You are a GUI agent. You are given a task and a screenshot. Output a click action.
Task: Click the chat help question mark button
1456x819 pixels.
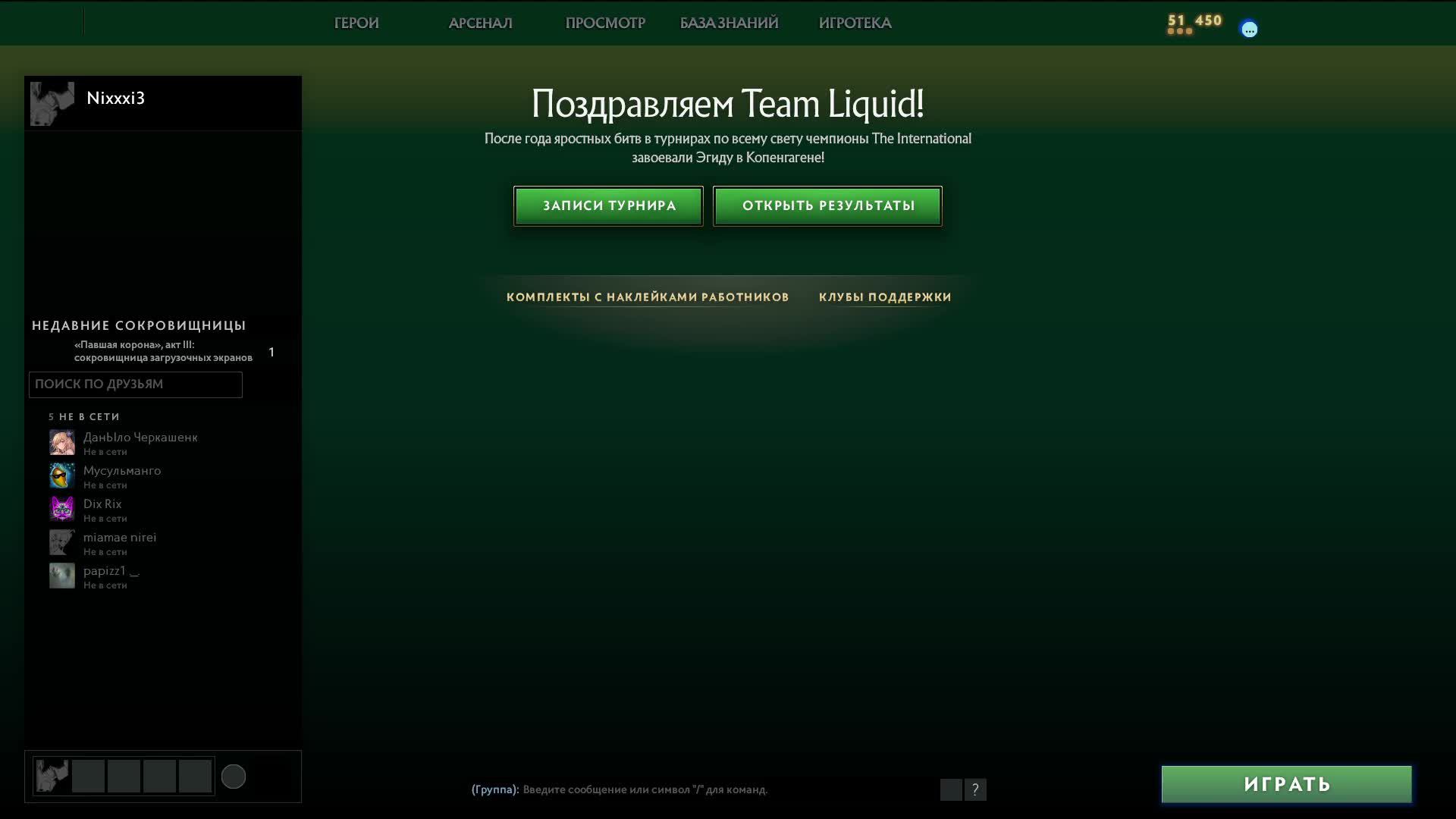pos(975,789)
